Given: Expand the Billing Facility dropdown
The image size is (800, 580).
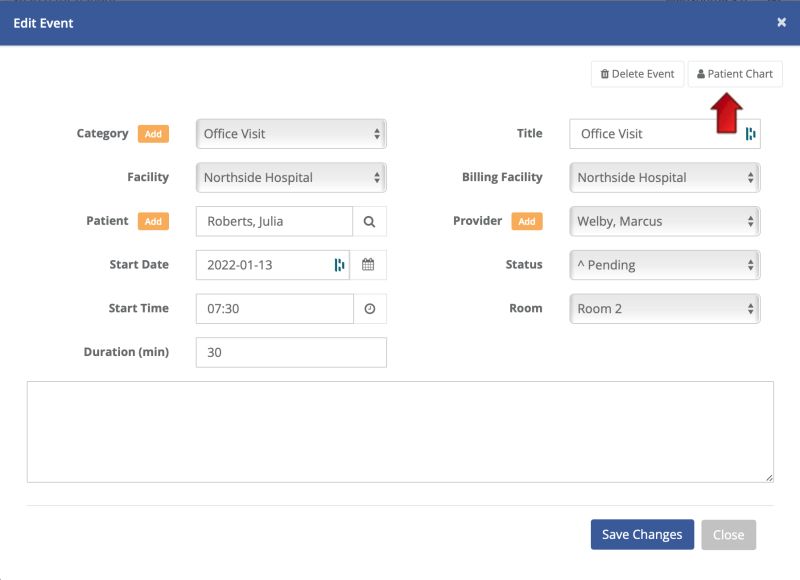Looking at the screenshot, I should 665,178.
